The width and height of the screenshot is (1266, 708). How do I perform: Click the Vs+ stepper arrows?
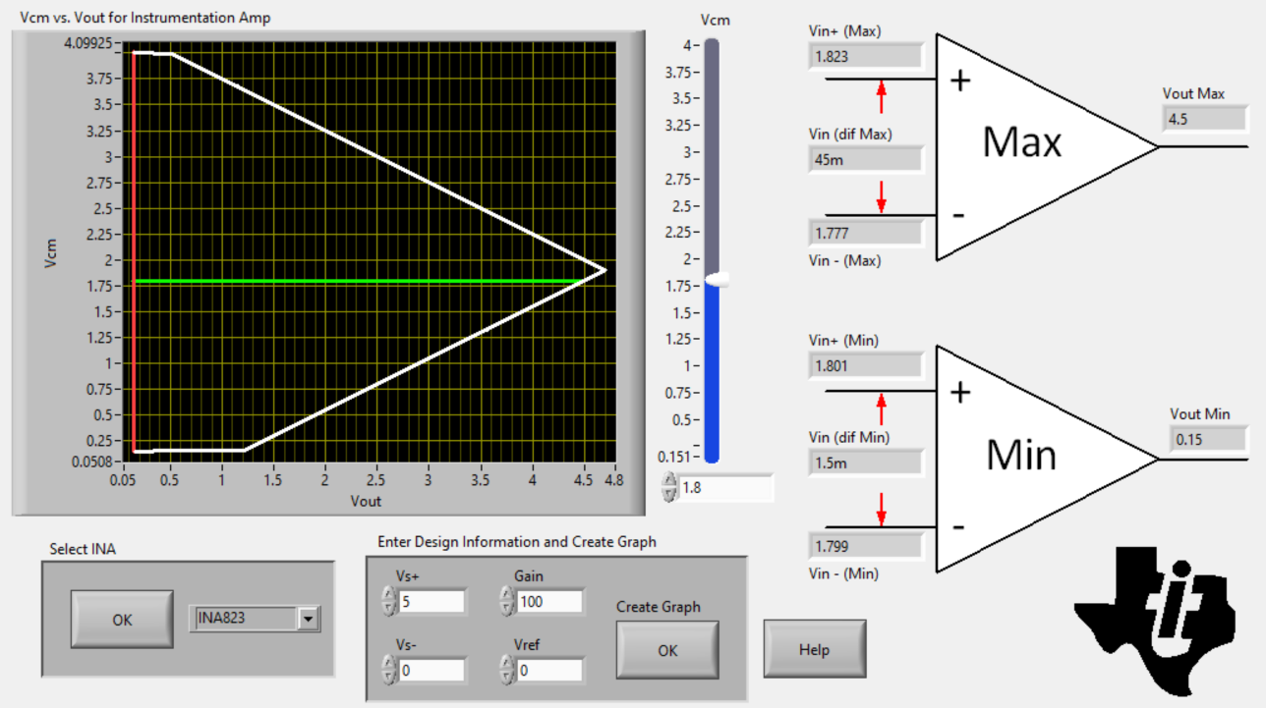pos(389,601)
